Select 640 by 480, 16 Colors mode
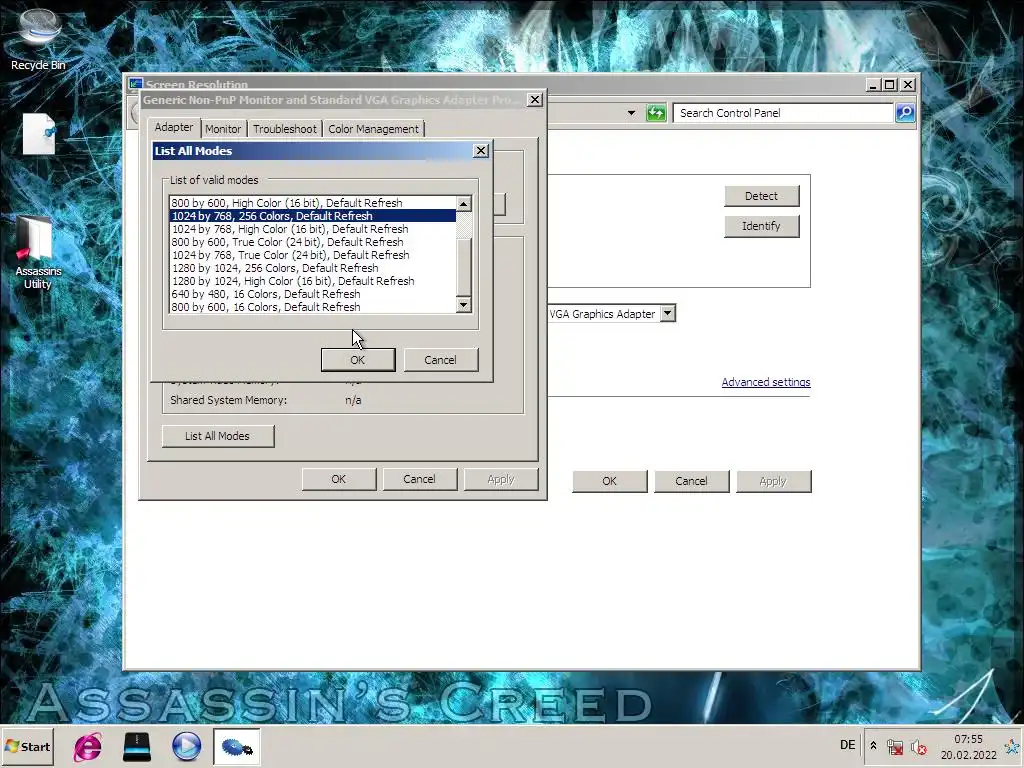Viewport: 1024px width, 768px height. (x=313, y=294)
